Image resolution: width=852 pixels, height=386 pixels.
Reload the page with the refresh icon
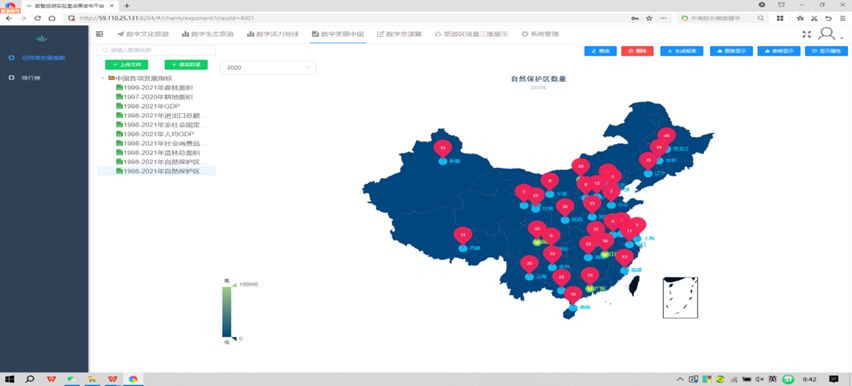point(37,18)
